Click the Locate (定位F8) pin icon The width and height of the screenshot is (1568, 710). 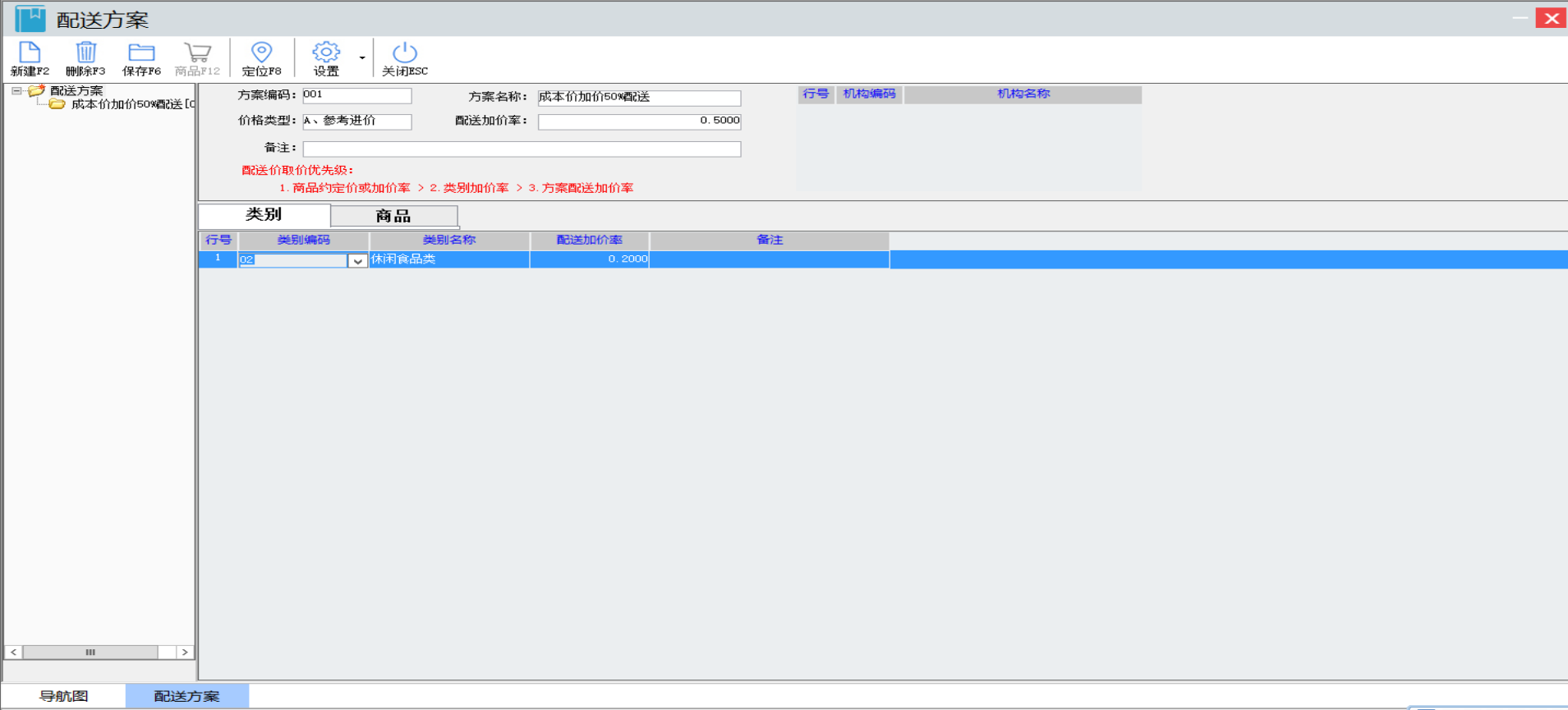click(261, 54)
